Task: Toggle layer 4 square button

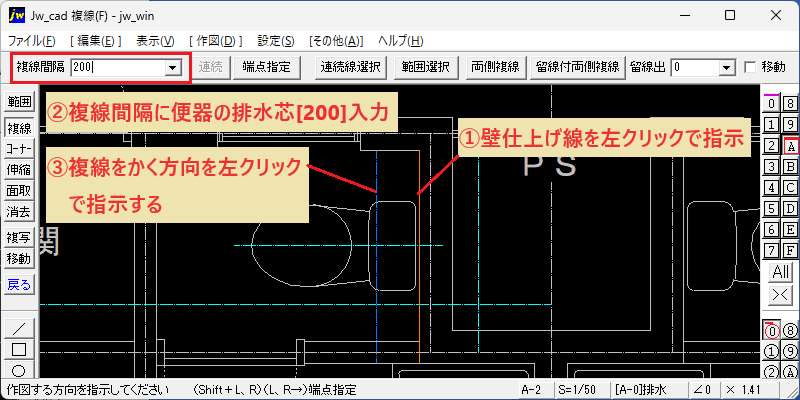Action: pyautogui.click(x=772, y=188)
